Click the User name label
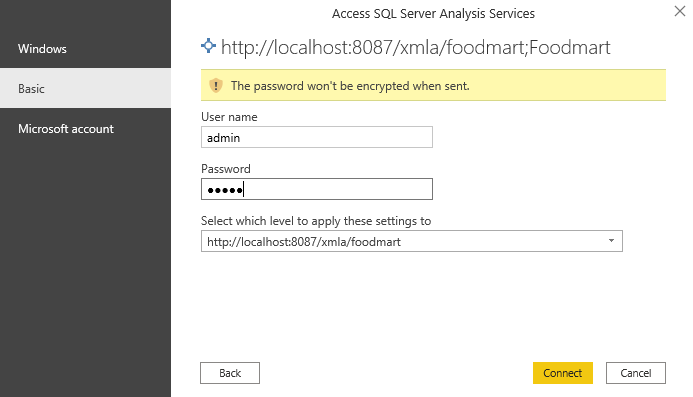The width and height of the screenshot is (693, 397). (229, 117)
